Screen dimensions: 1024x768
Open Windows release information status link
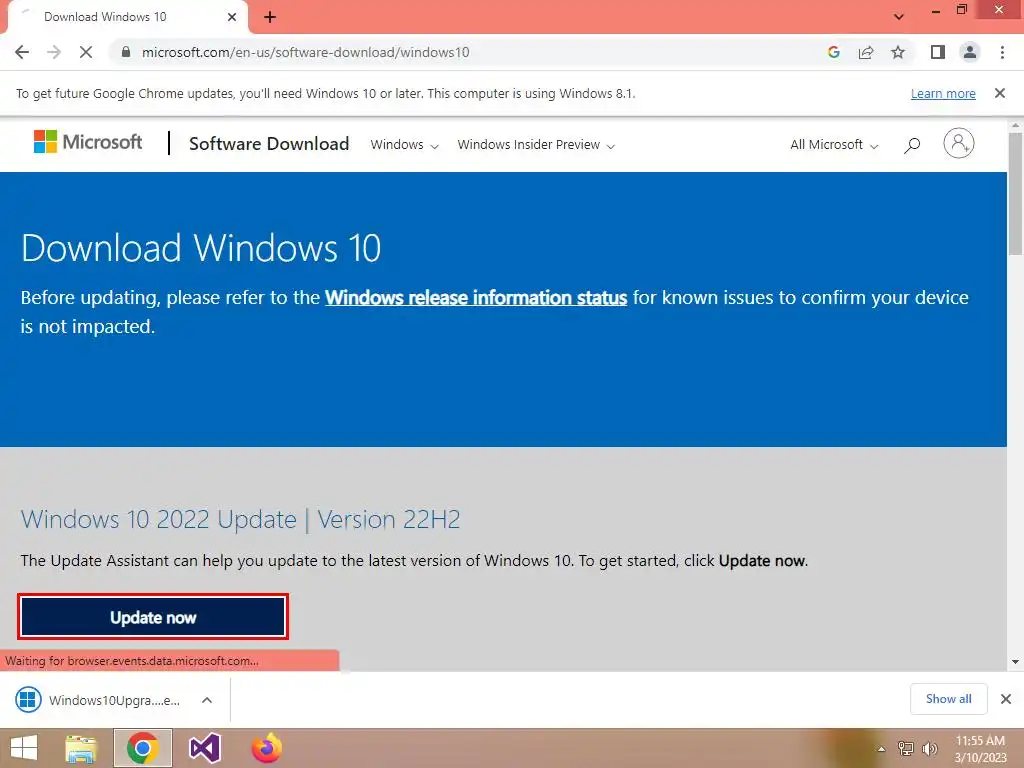tap(476, 298)
